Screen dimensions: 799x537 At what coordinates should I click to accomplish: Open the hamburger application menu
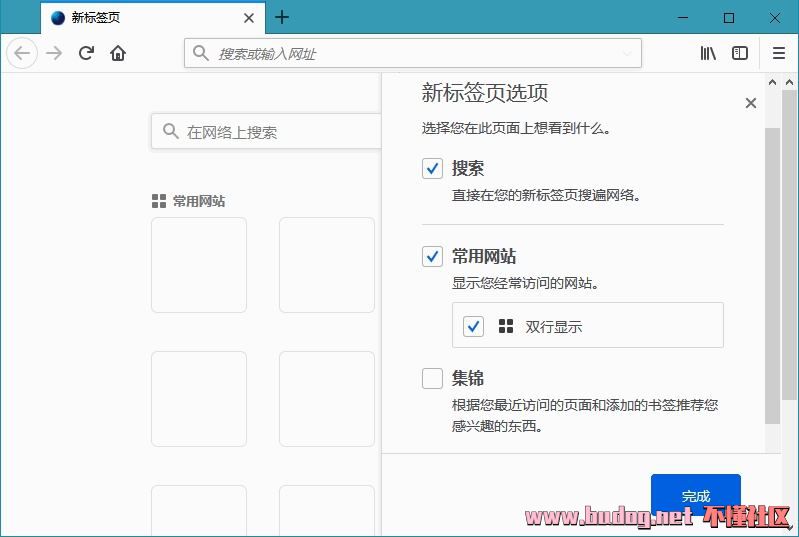tap(779, 53)
